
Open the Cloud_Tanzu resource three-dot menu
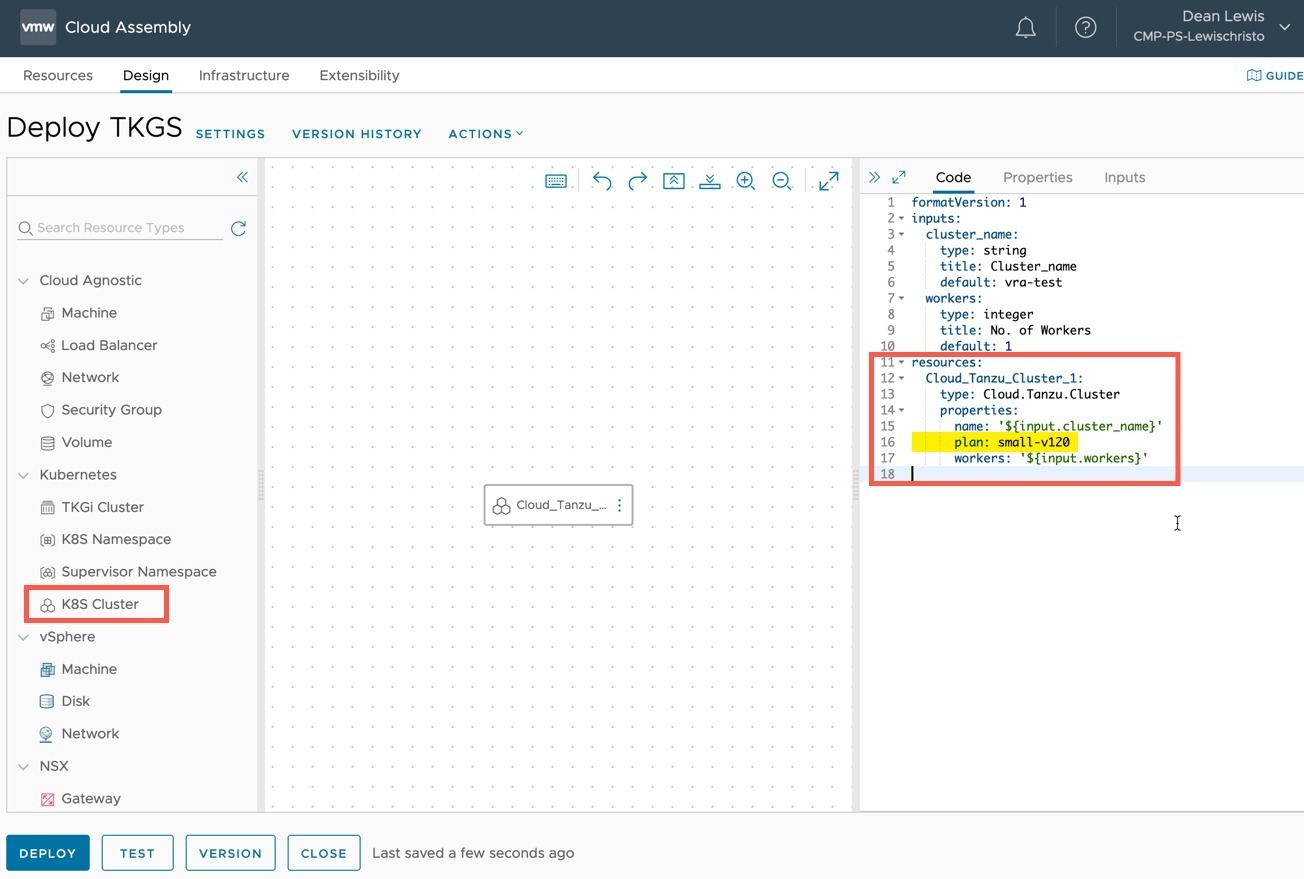pyautogui.click(x=619, y=505)
